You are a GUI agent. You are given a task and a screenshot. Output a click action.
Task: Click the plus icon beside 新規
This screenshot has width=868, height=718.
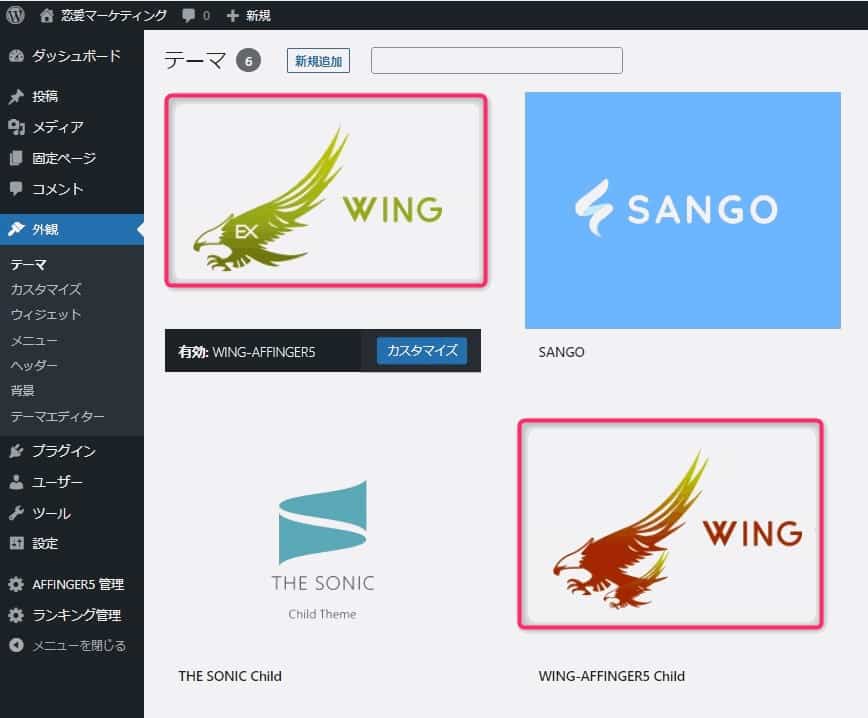tap(232, 16)
